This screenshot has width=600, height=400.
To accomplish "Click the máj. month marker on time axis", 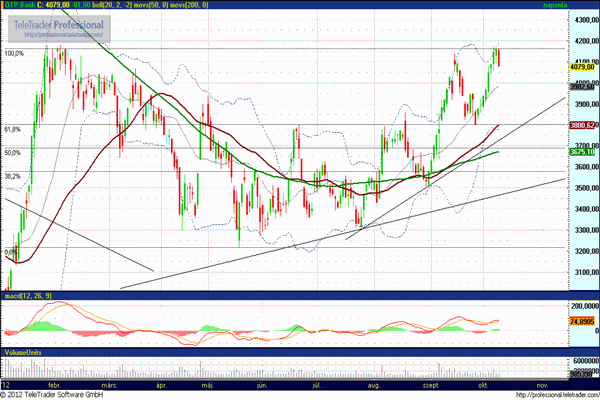I will (207, 383).
